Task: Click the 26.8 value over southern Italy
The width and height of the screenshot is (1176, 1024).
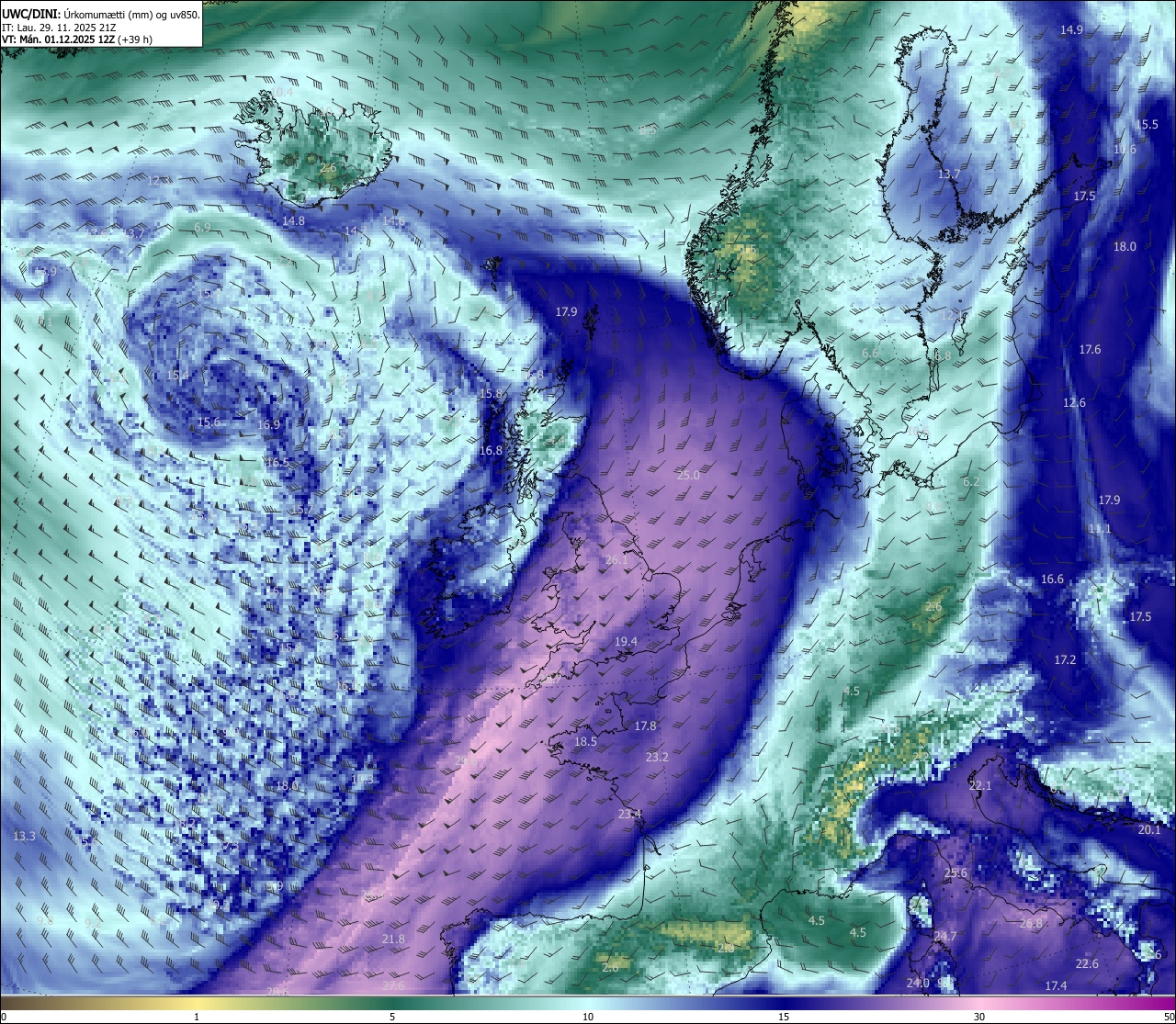Action: 1032,923
